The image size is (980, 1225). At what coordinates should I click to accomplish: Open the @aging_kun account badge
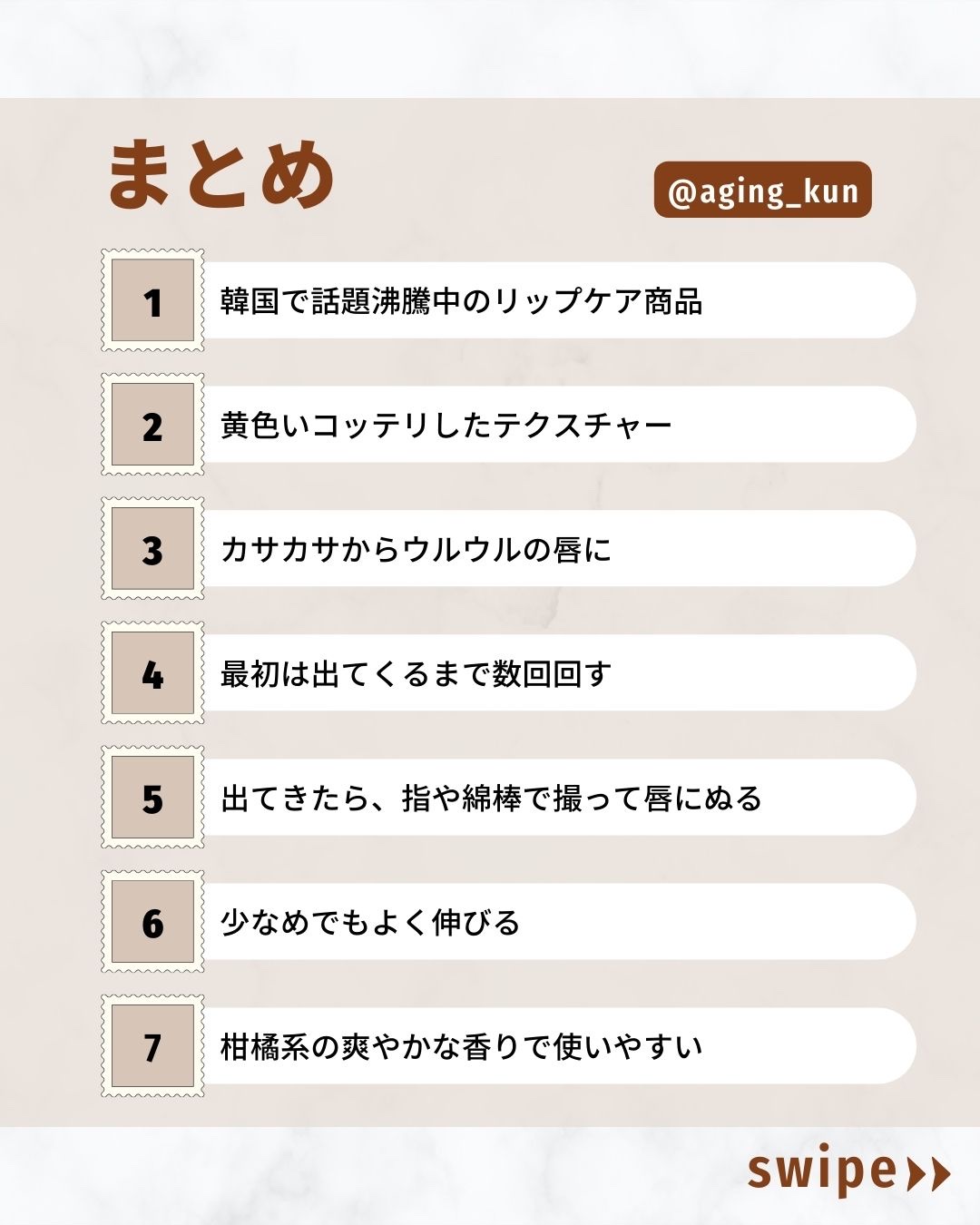762,191
